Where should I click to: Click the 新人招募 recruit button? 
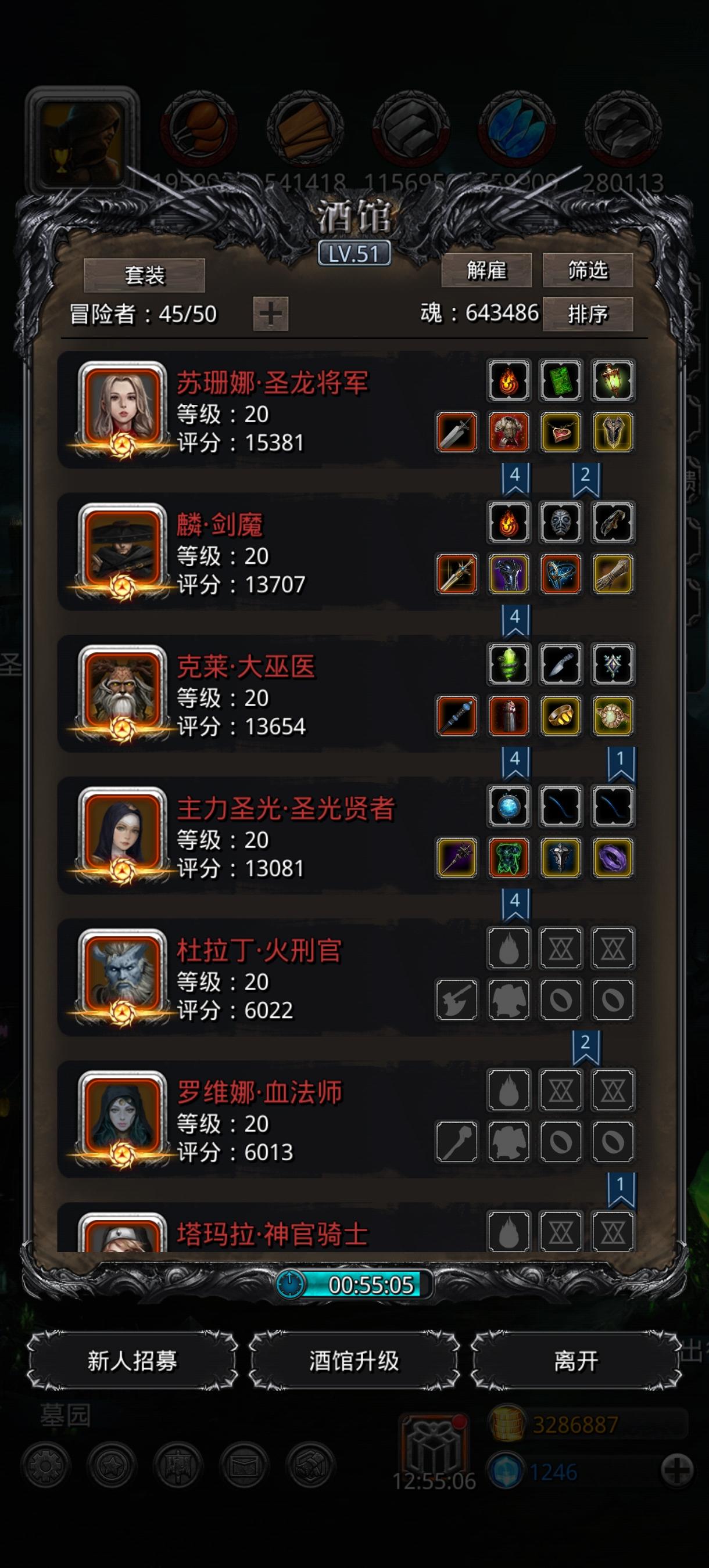(132, 1361)
